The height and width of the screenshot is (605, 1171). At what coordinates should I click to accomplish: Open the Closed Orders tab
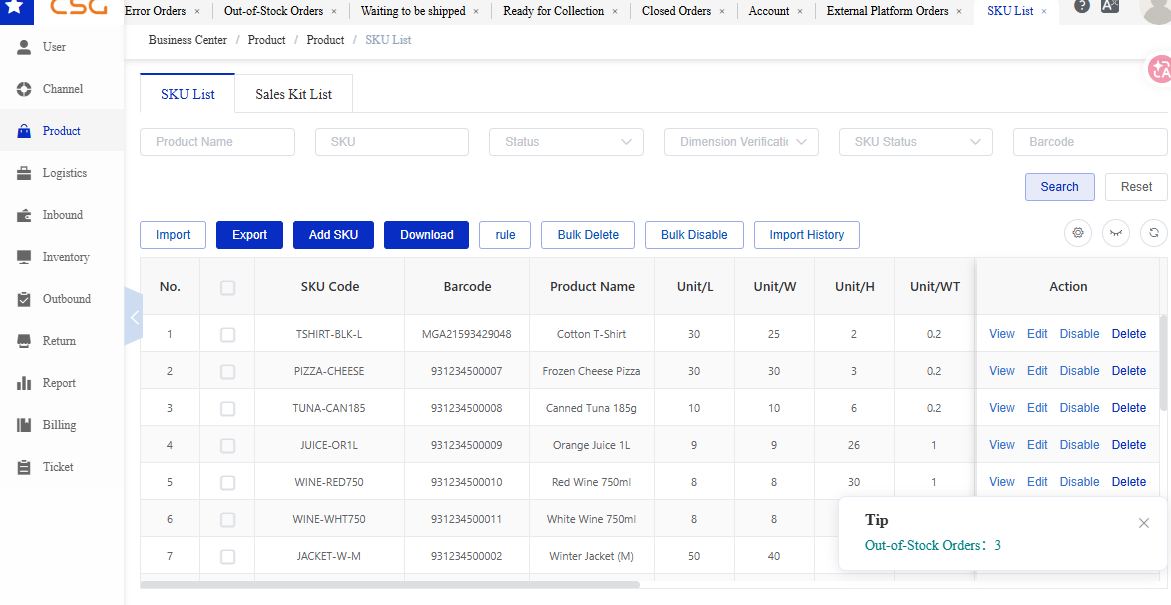(x=677, y=11)
